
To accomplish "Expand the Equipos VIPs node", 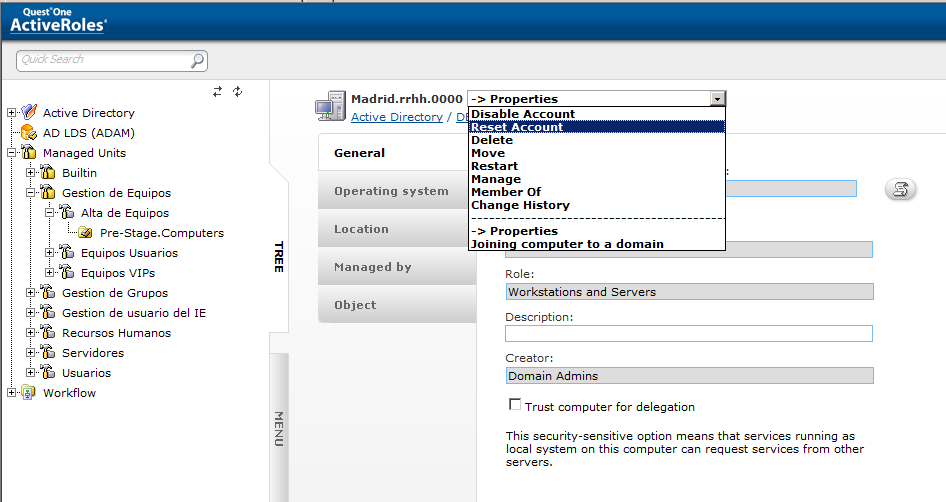I will (49, 273).
